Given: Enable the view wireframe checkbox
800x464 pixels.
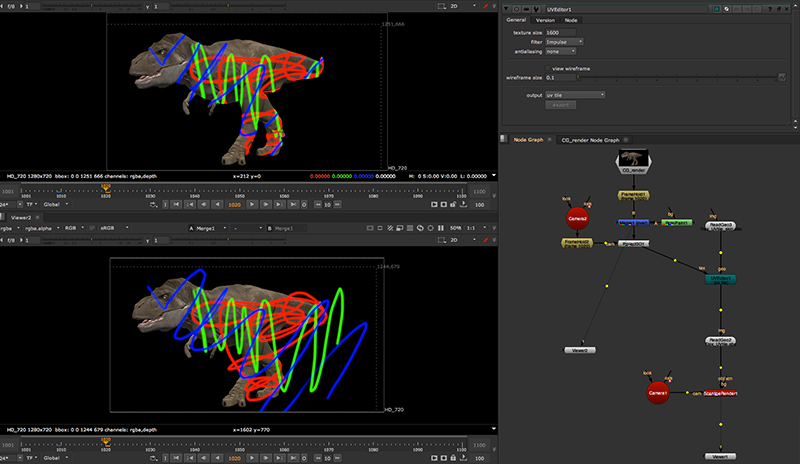Looking at the screenshot, I should coord(549,67).
